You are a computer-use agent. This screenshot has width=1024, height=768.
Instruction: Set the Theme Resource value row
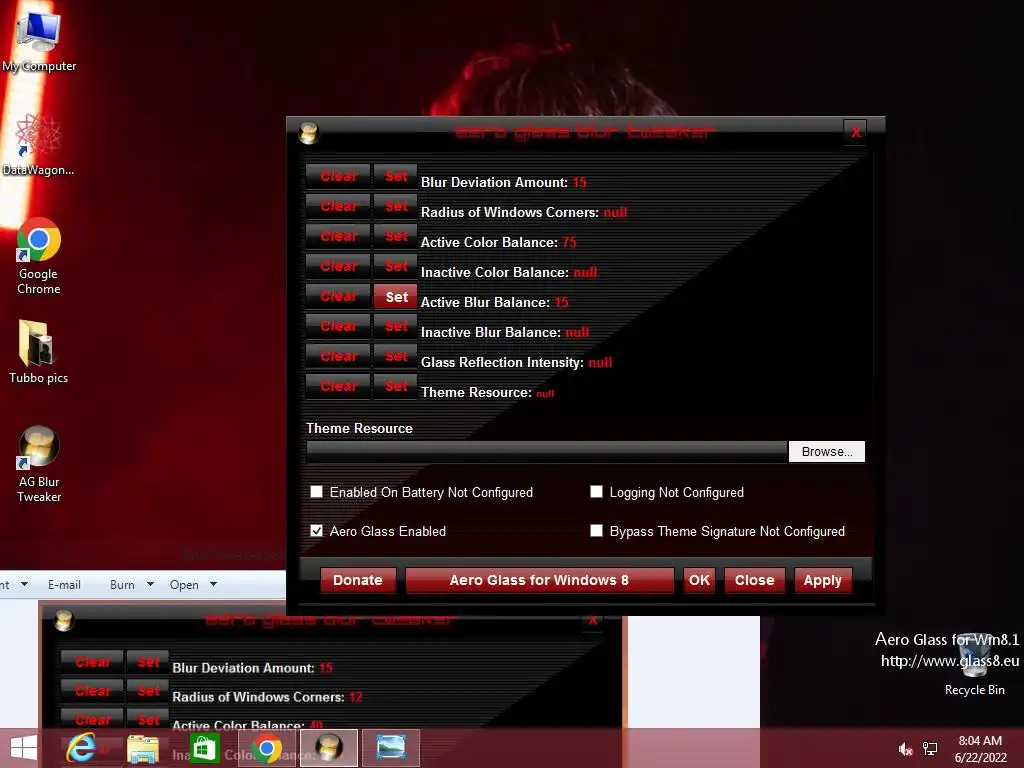point(396,387)
